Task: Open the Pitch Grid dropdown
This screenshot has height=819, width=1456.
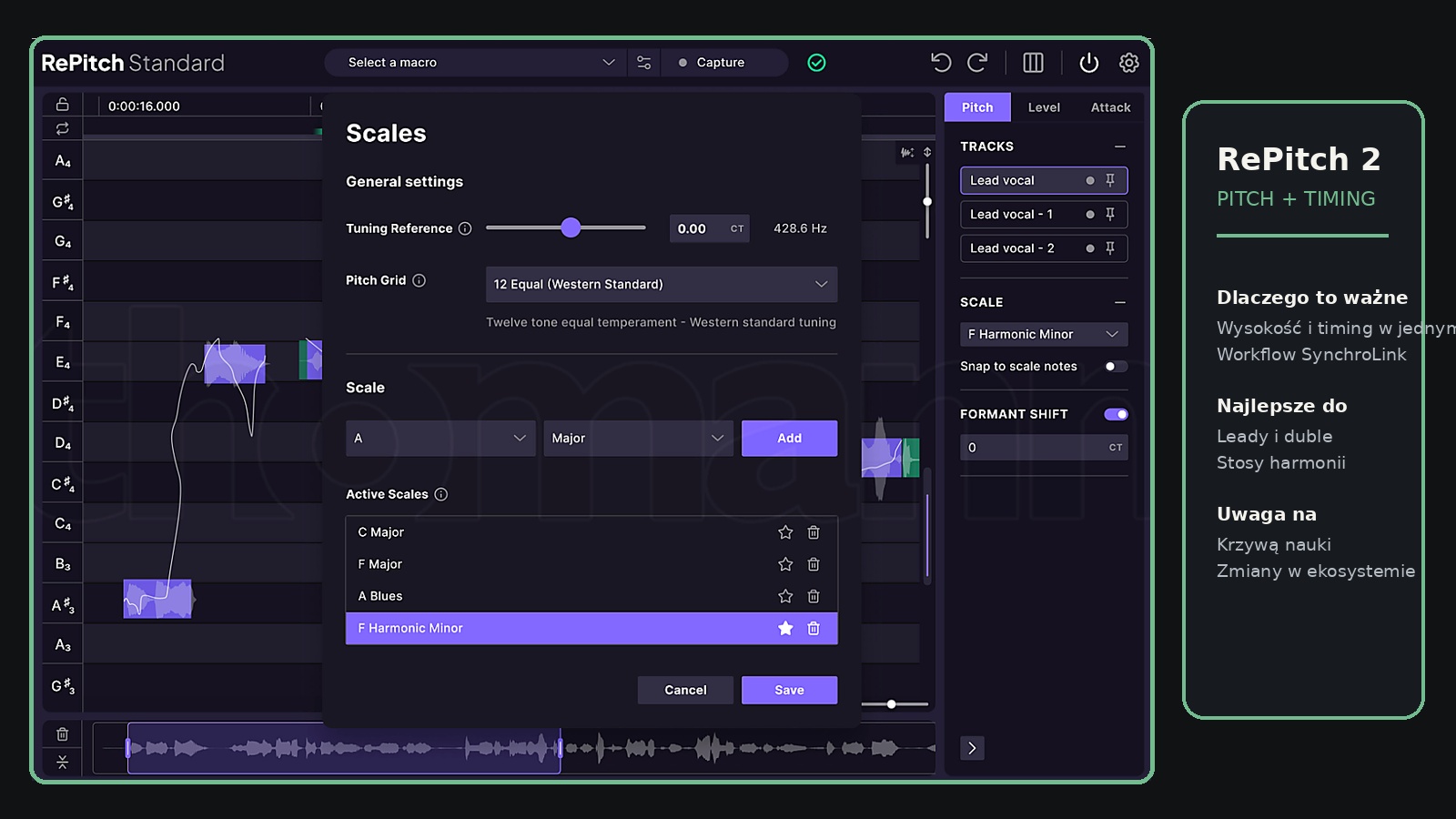Action: 662,284
